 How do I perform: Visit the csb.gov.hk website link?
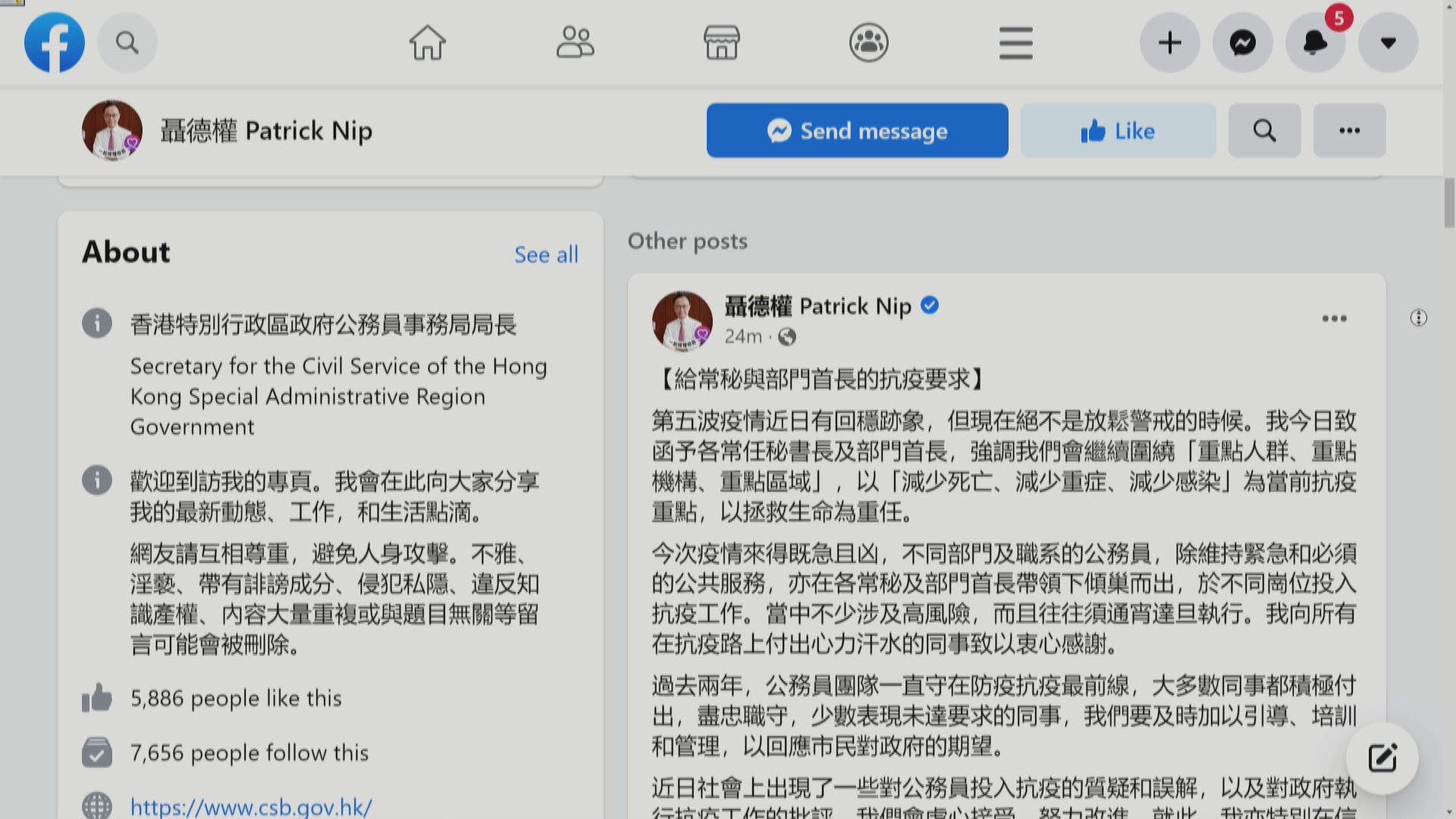249,807
